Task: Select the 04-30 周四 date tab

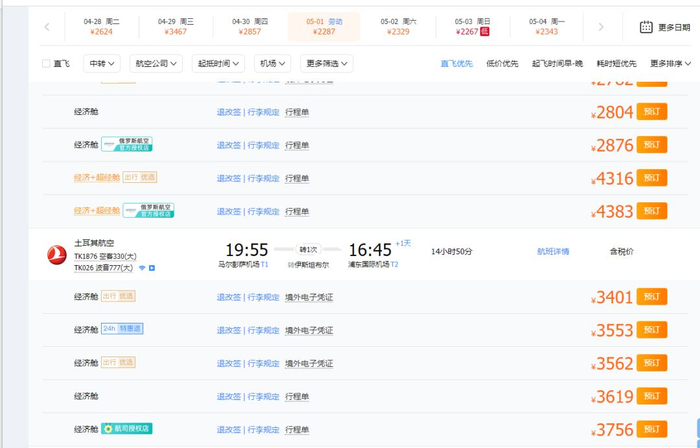Action: (249, 27)
